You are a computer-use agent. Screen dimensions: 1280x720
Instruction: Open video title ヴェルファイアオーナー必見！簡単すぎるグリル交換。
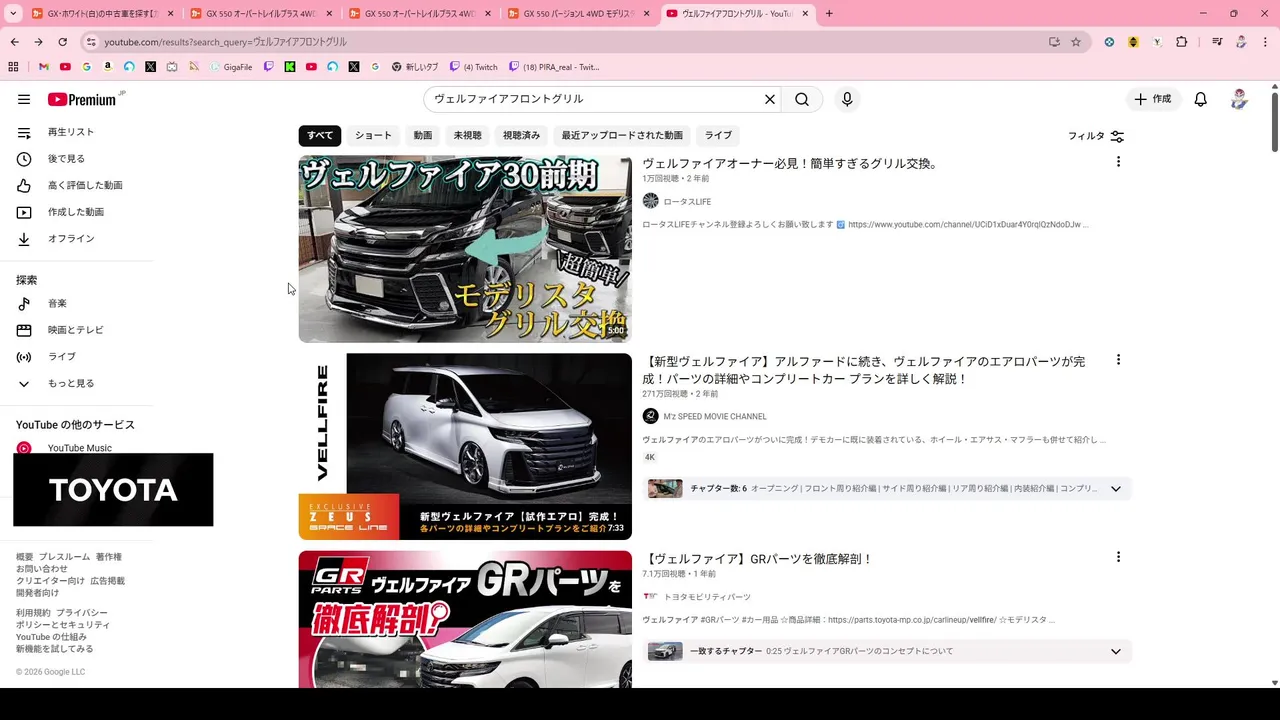(791, 163)
